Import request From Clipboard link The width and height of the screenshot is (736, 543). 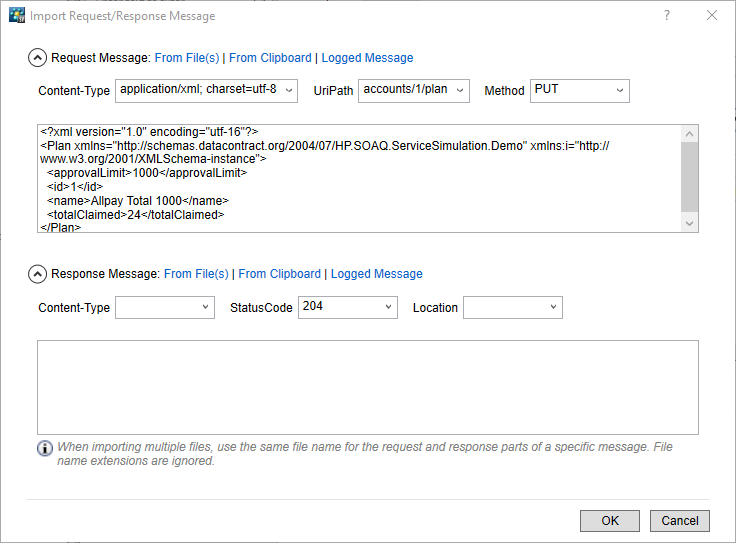[x=270, y=58]
